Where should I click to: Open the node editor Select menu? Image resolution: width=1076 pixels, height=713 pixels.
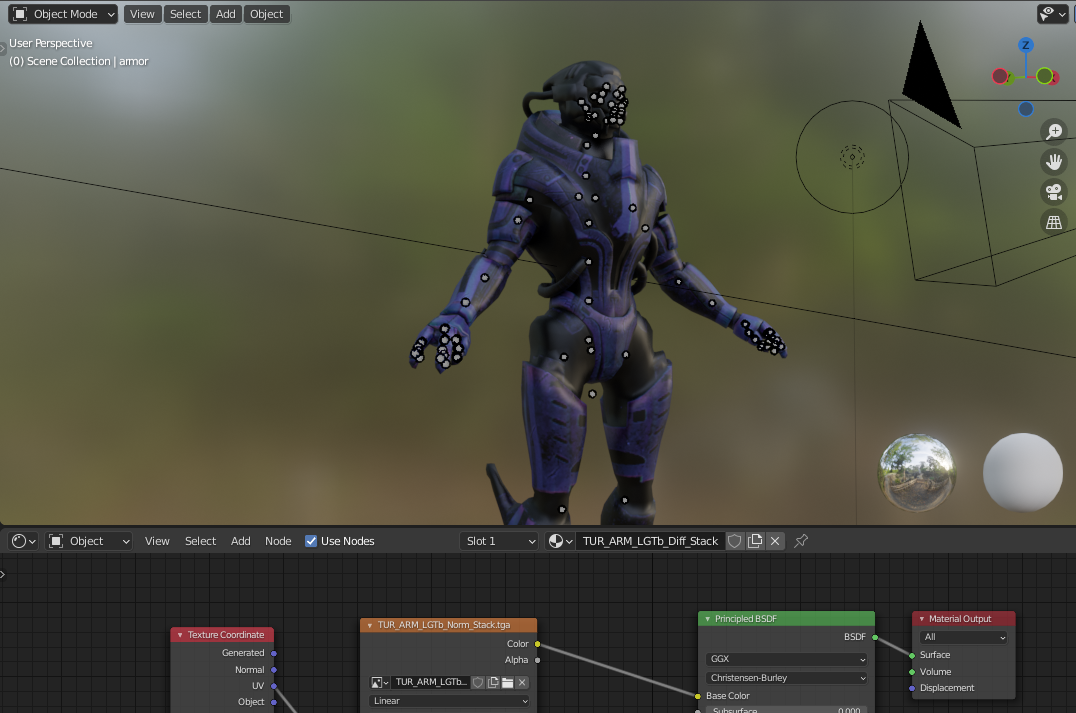point(200,541)
